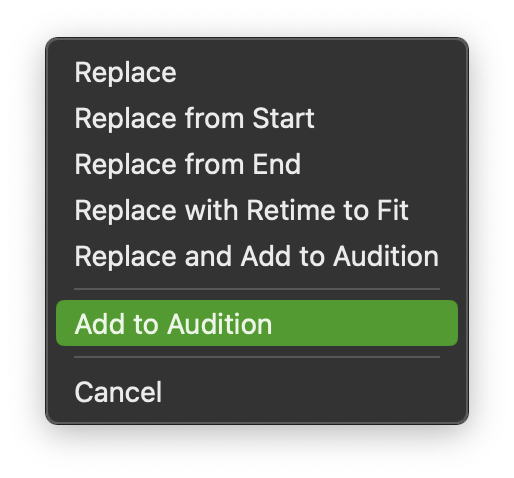
Task: Click the topmost Replace entry
Action: [257, 72]
